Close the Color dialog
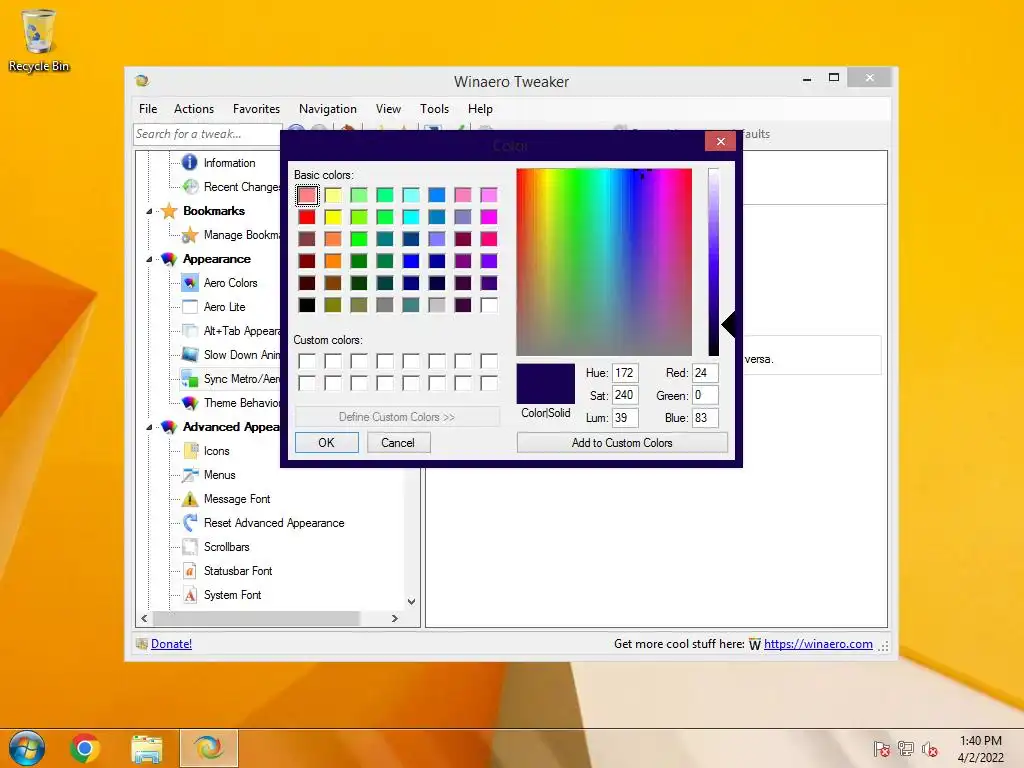This screenshot has height=768, width=1024. (720, 141)
